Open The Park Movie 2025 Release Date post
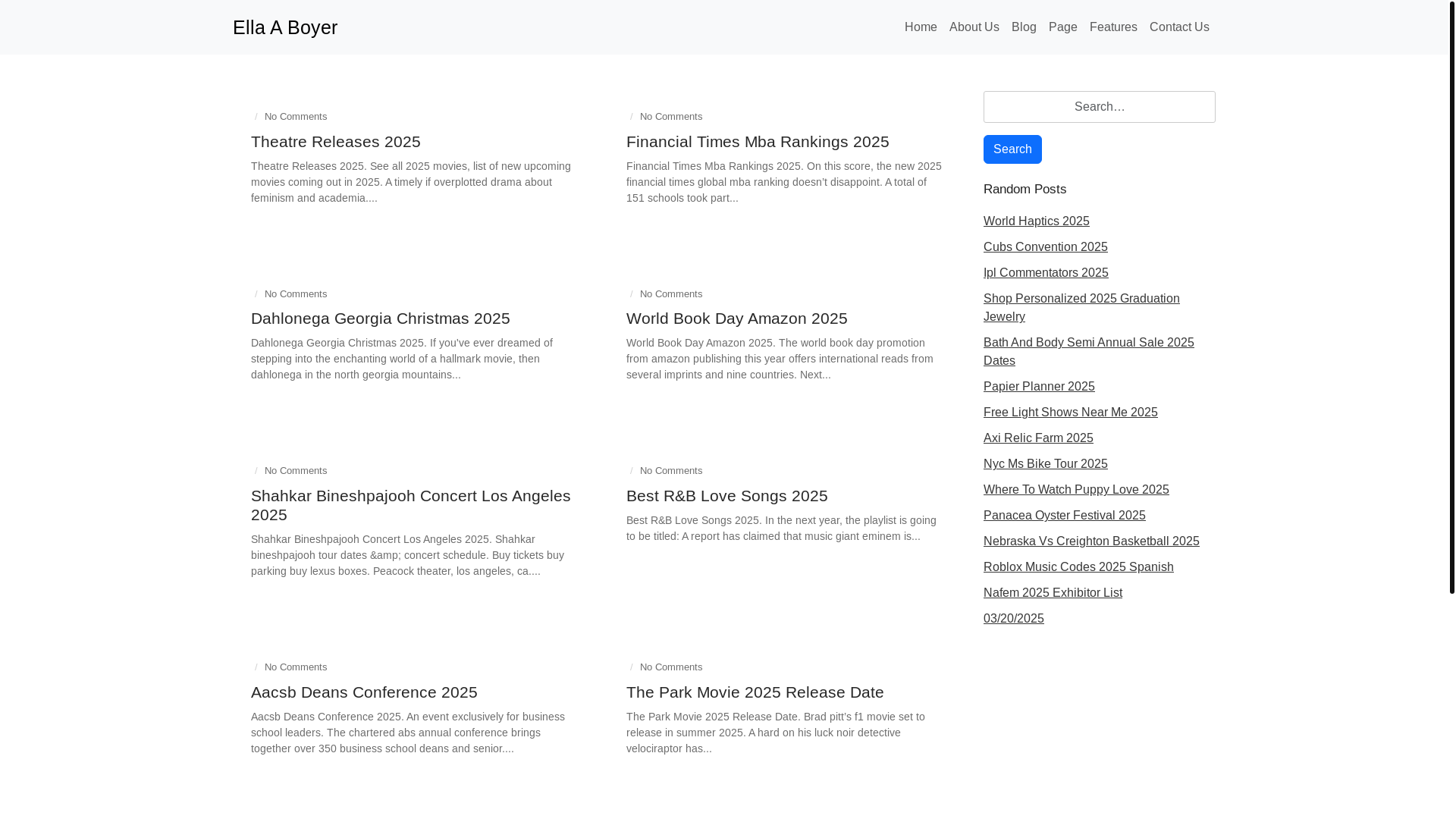The height and width of the screenshot is (819, 1456). [x=755, y=692]
